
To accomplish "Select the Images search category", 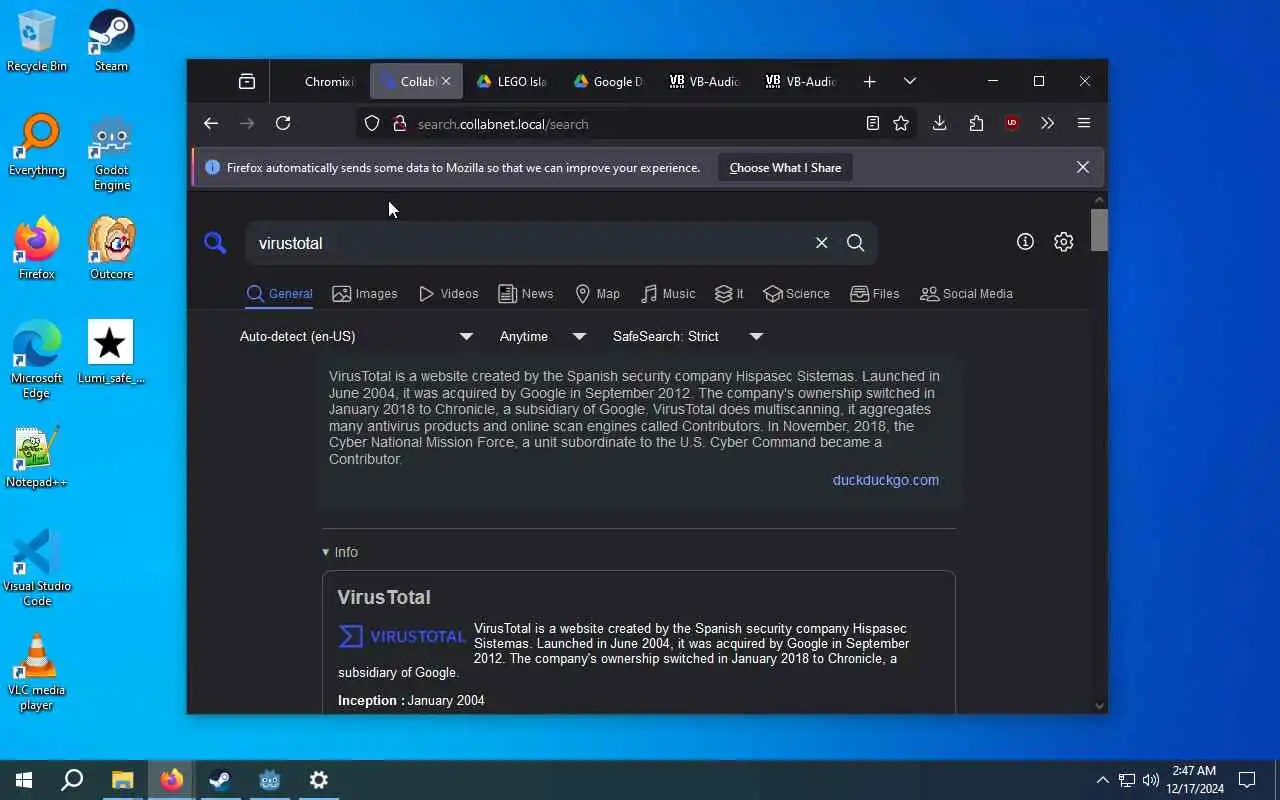I will click(365, 294).
